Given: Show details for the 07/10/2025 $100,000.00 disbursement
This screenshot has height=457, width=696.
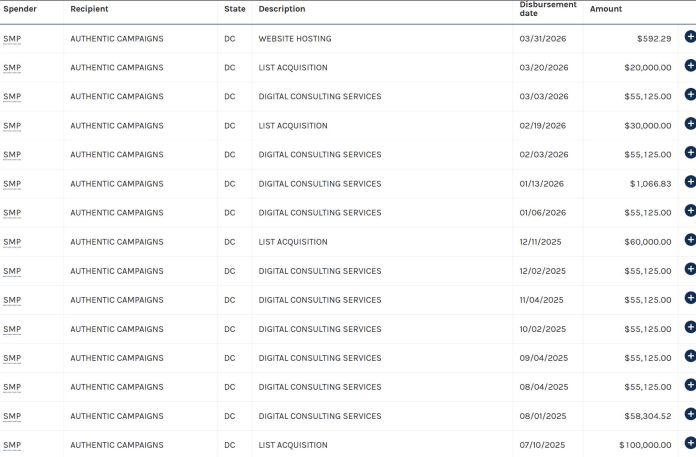Looking at the screenshot, I should tap(690, 443).
